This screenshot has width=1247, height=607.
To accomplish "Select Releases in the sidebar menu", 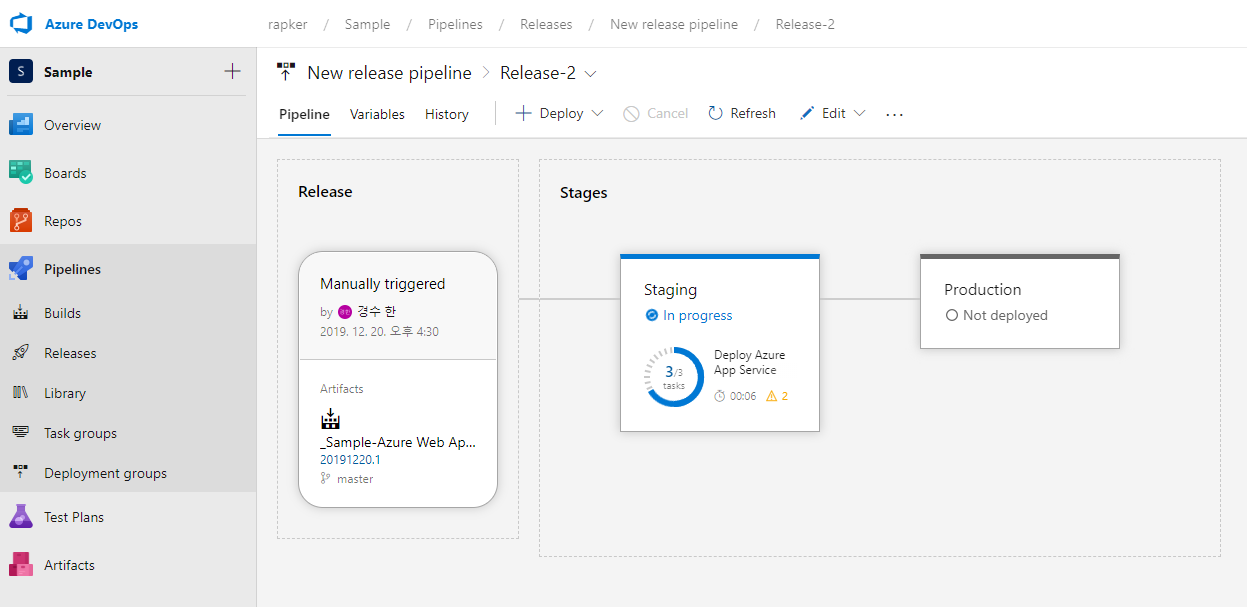I will click(x=128, y=353).
